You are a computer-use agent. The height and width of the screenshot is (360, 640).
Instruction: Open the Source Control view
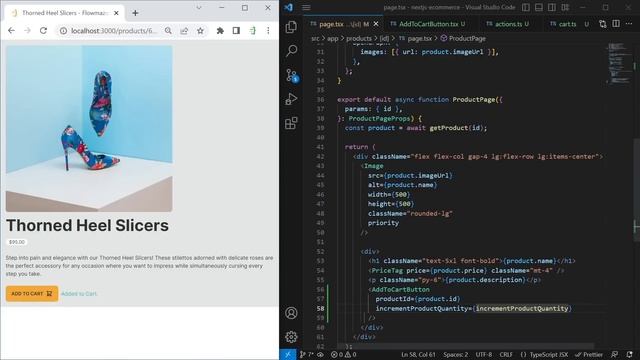292,76
